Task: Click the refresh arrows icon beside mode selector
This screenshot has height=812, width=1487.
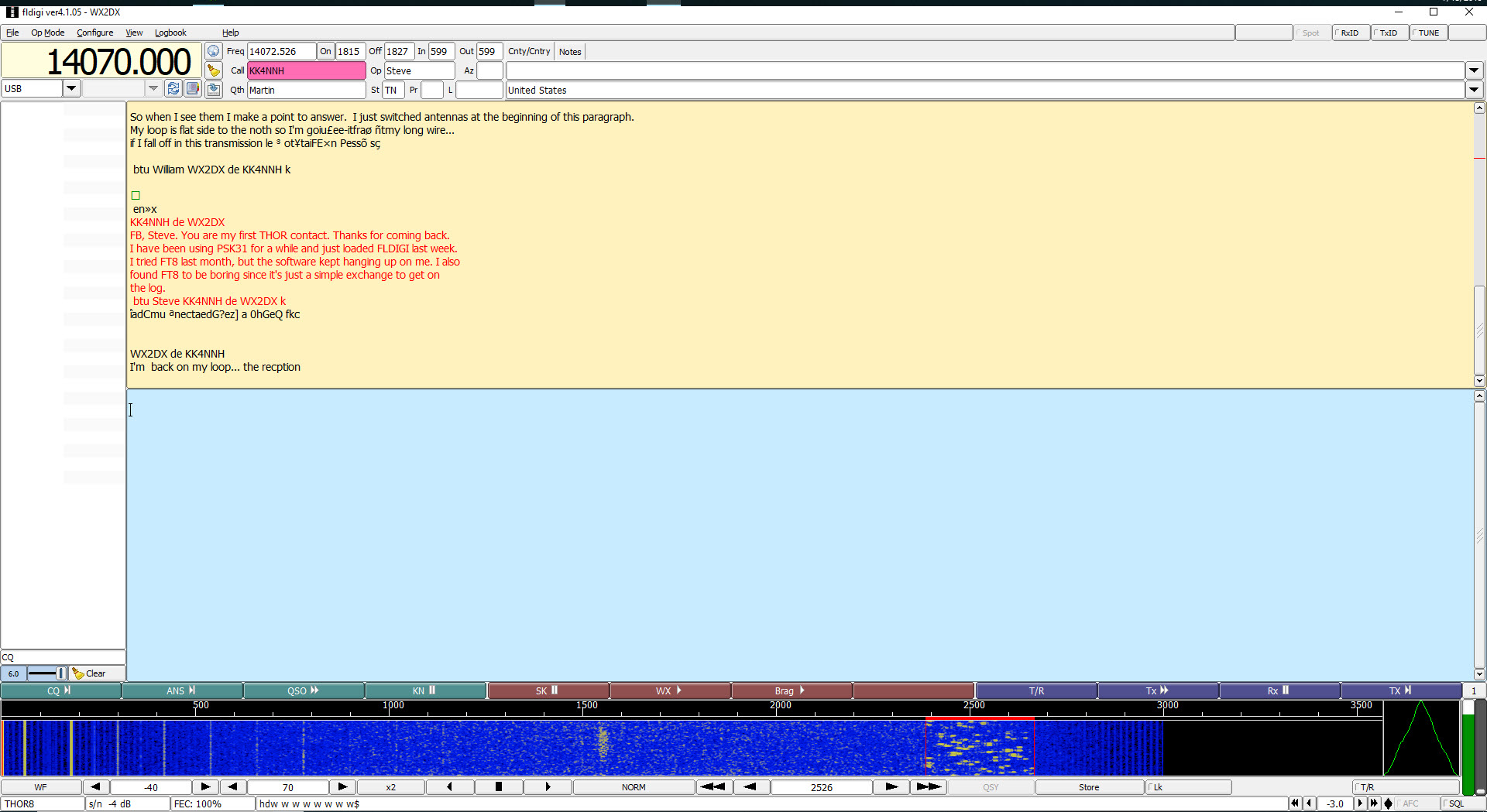Action: click(x=173, y=89)
